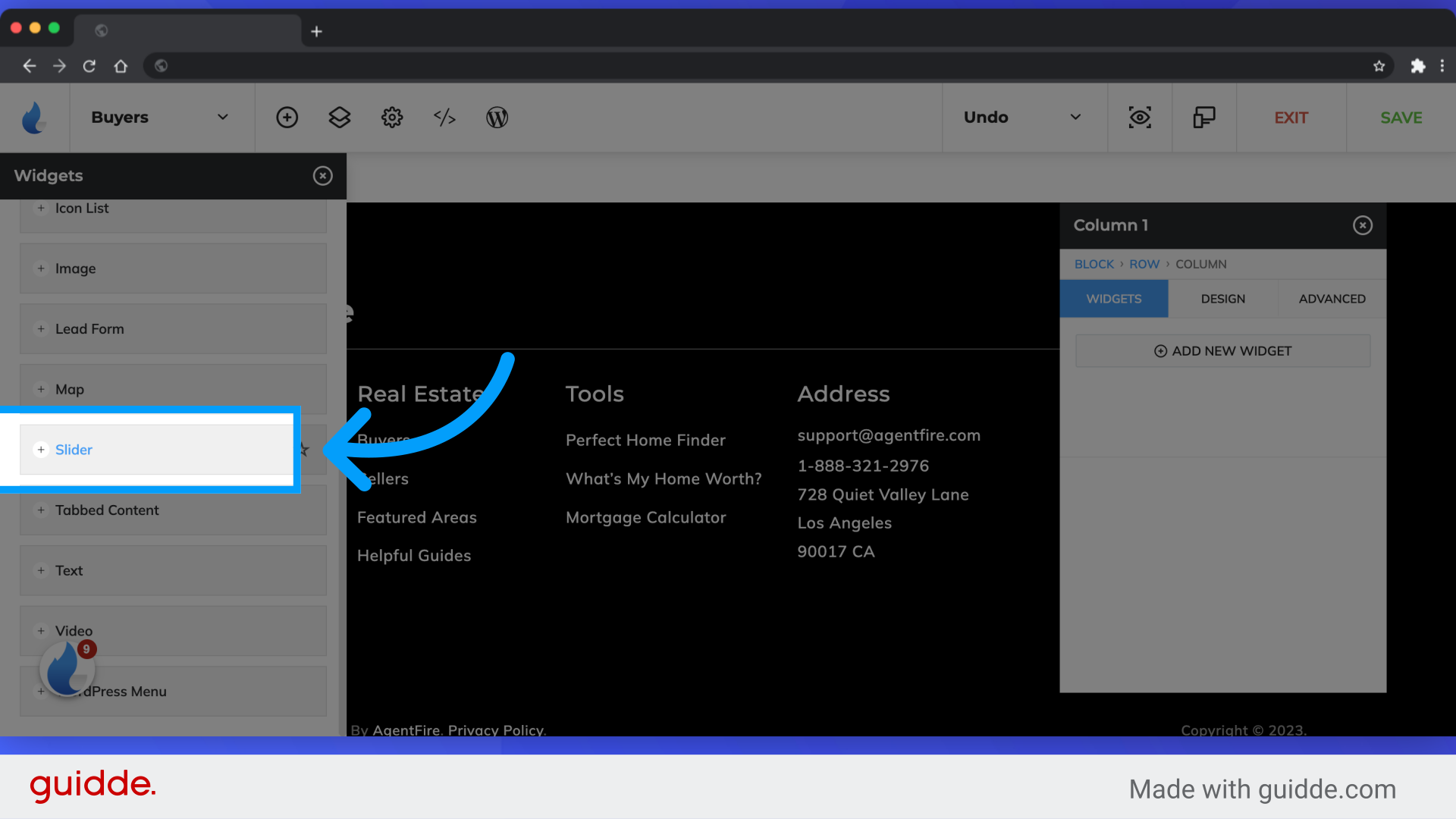The height and width of the screenshot is (819, 1456).
Task: Open the browser extensions puzzle icon
Action: [x=1417, y=66]
